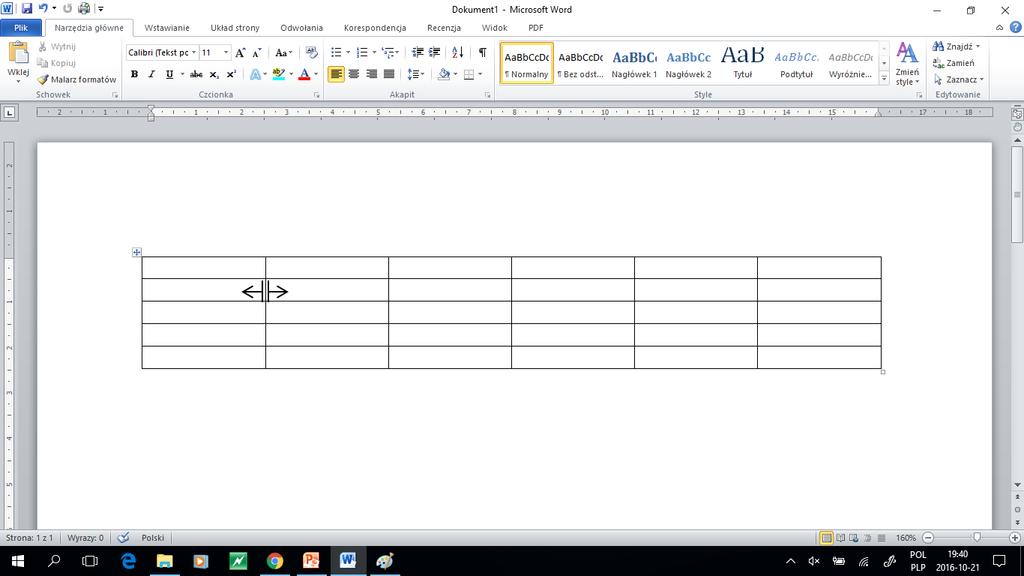Open Windows Start menu
Viewport: 1024px width, 576px height.
pyautogui.click(x=18, y=561)
